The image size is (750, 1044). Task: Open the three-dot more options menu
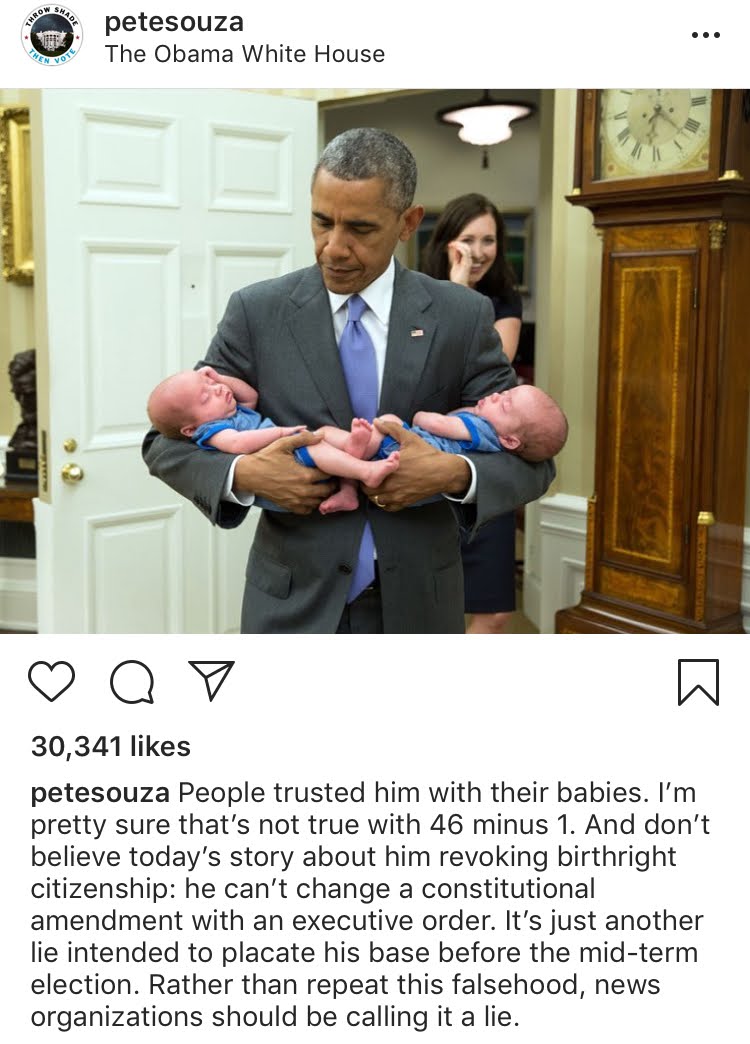tap(706, 35)
